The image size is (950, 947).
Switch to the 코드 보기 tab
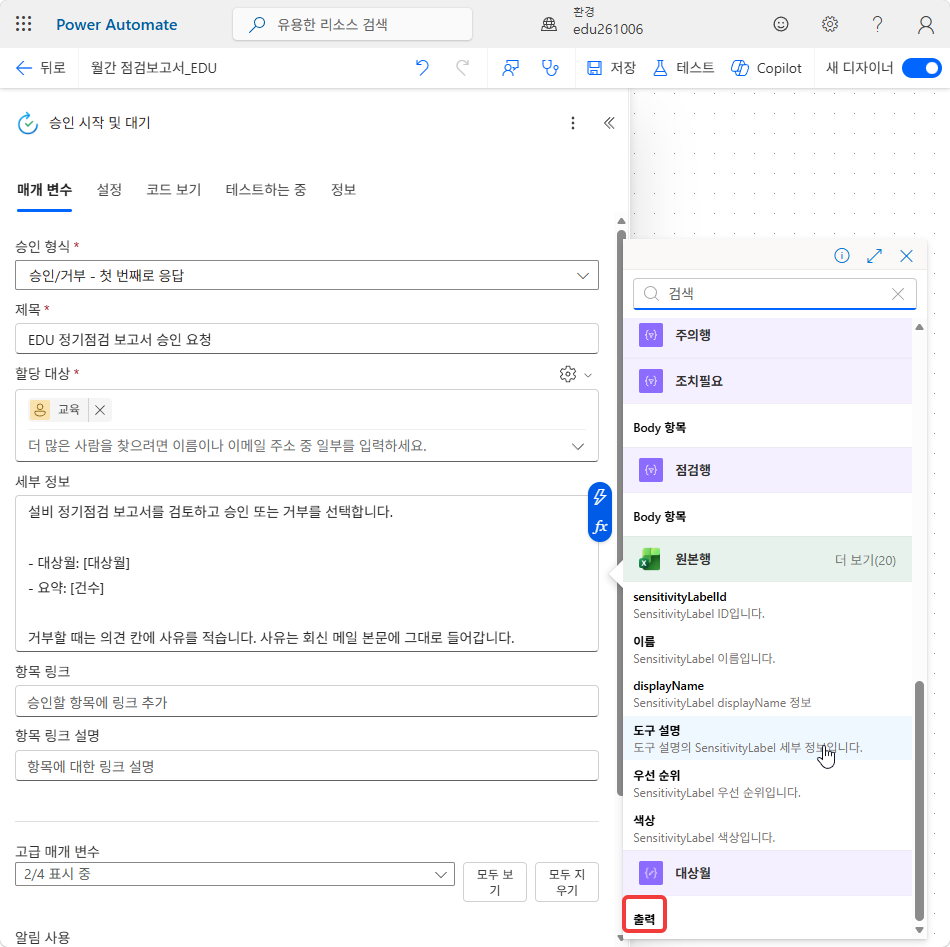173,190
